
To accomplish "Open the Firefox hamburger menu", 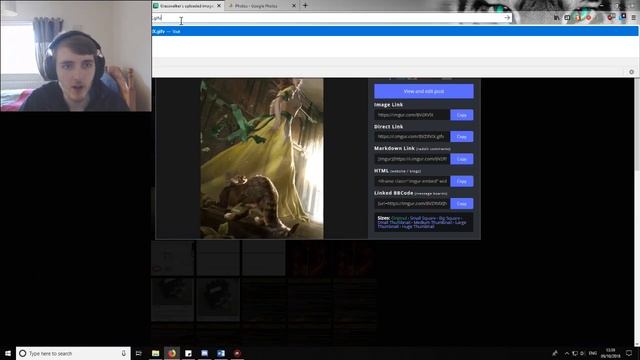I will (x=633, y=18).
